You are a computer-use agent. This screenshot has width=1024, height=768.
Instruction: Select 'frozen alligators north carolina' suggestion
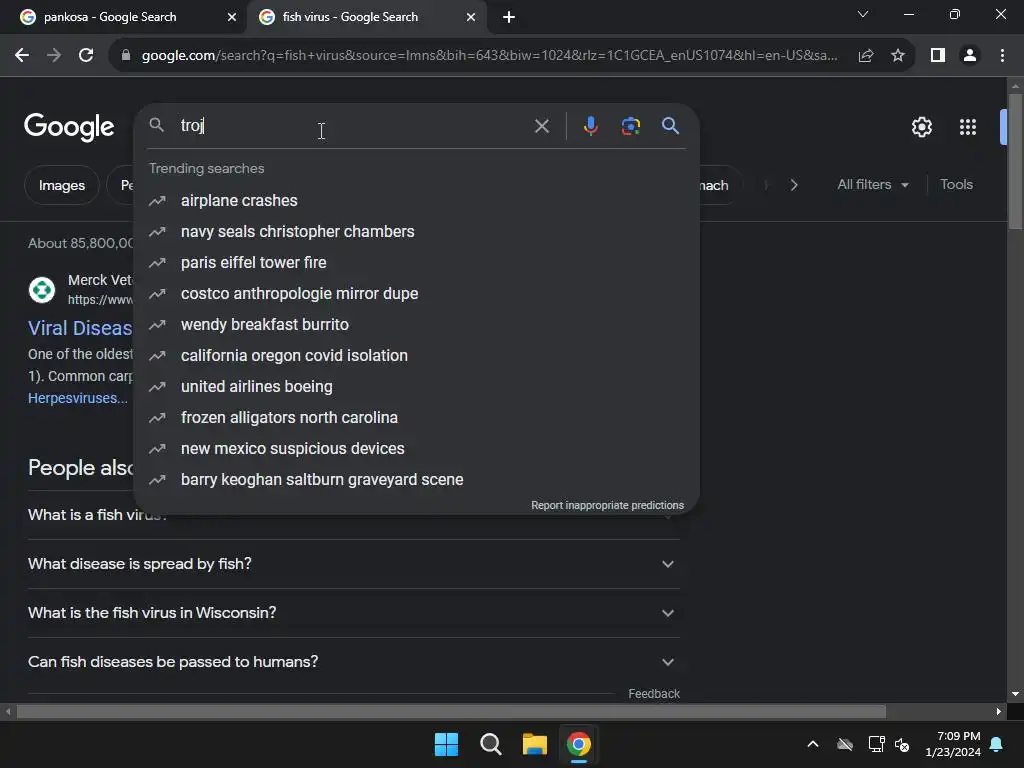[416, 418]
